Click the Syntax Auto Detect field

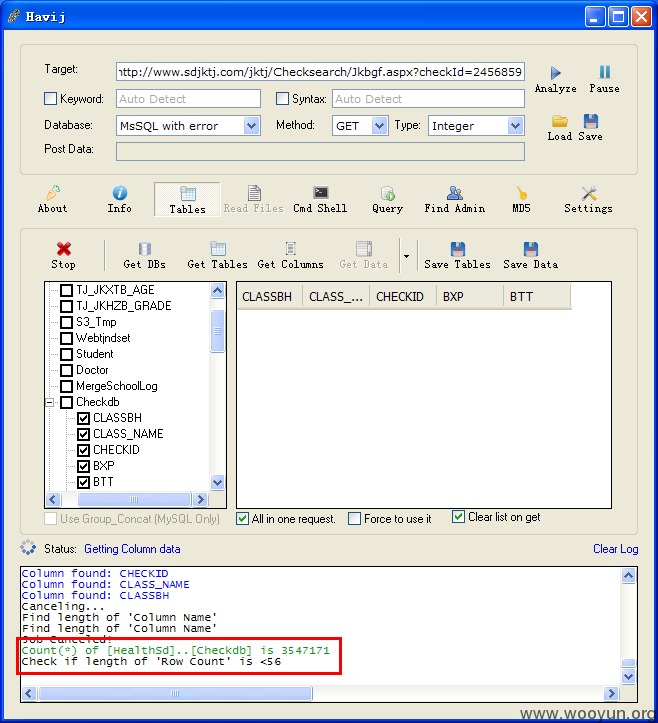428,99
